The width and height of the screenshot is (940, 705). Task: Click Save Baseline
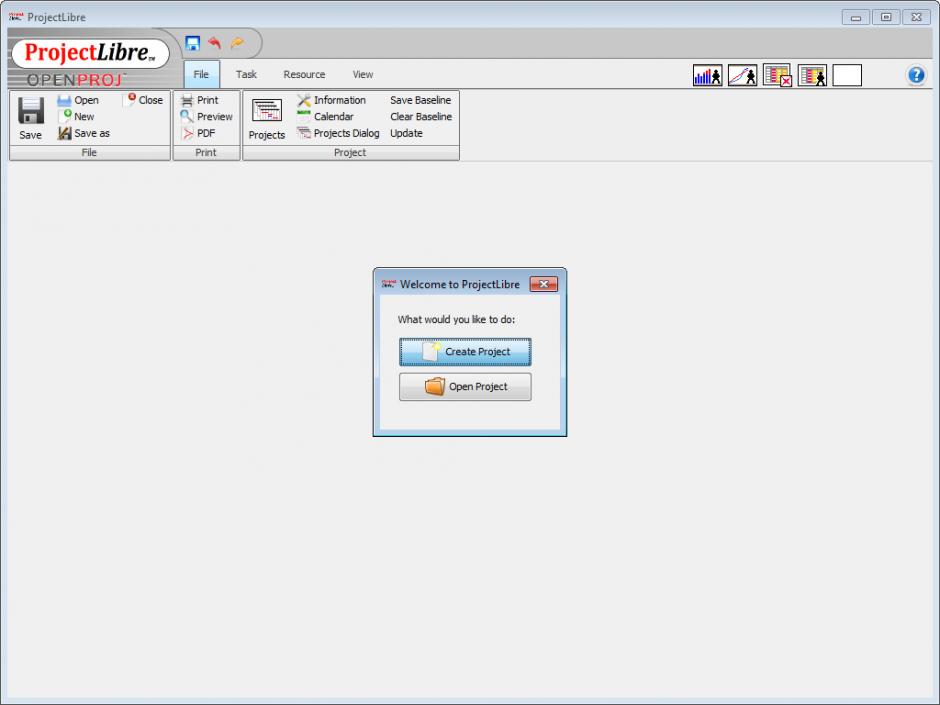(x=420, y=100)
